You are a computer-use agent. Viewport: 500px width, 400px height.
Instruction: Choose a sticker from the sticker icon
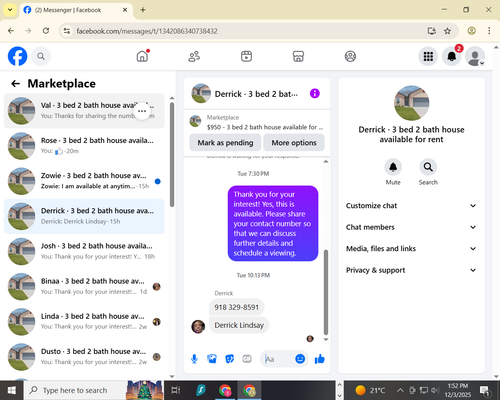(230, 359)
